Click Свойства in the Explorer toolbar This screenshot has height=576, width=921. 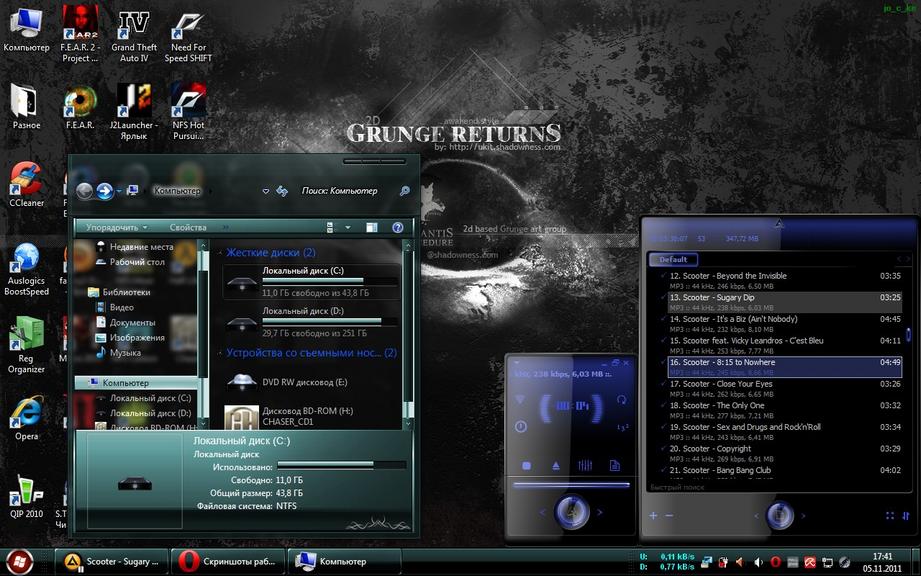click(x=188, y=227)
